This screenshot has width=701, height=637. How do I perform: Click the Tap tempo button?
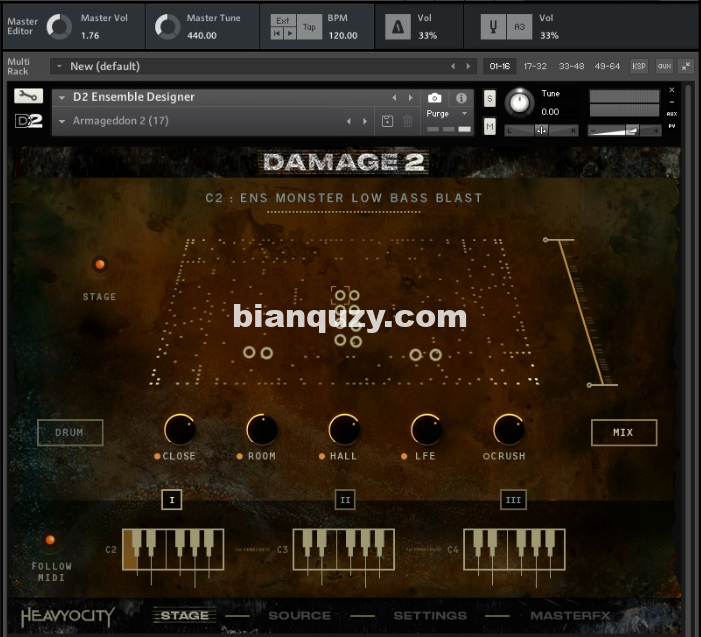click(x=309, y=27)
